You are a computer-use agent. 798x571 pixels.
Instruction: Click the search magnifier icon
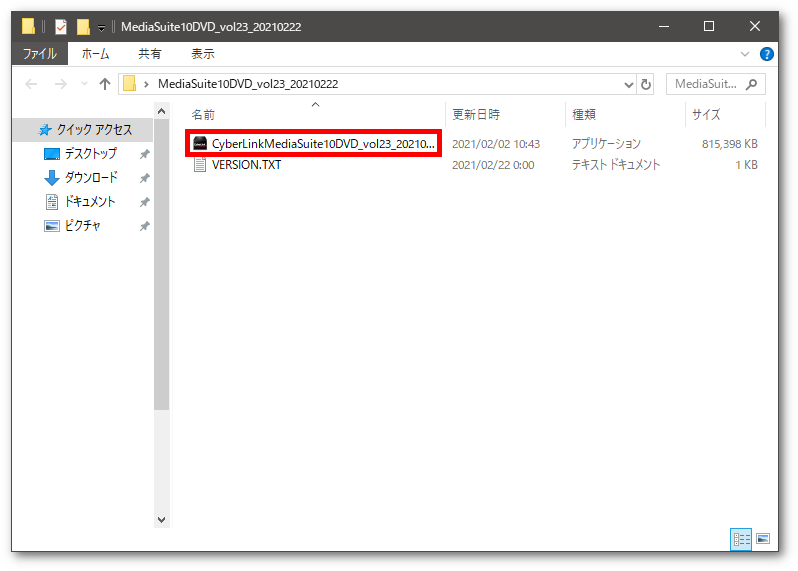(x=751, y=84)
